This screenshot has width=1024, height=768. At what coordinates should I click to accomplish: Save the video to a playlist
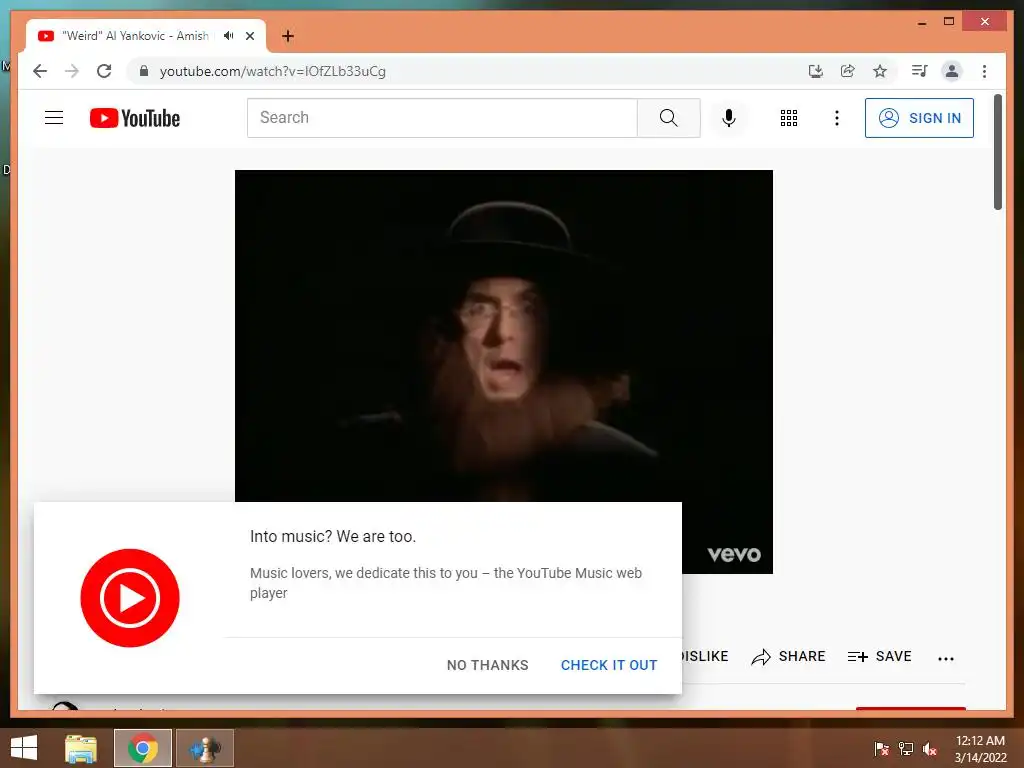[879, 656]
